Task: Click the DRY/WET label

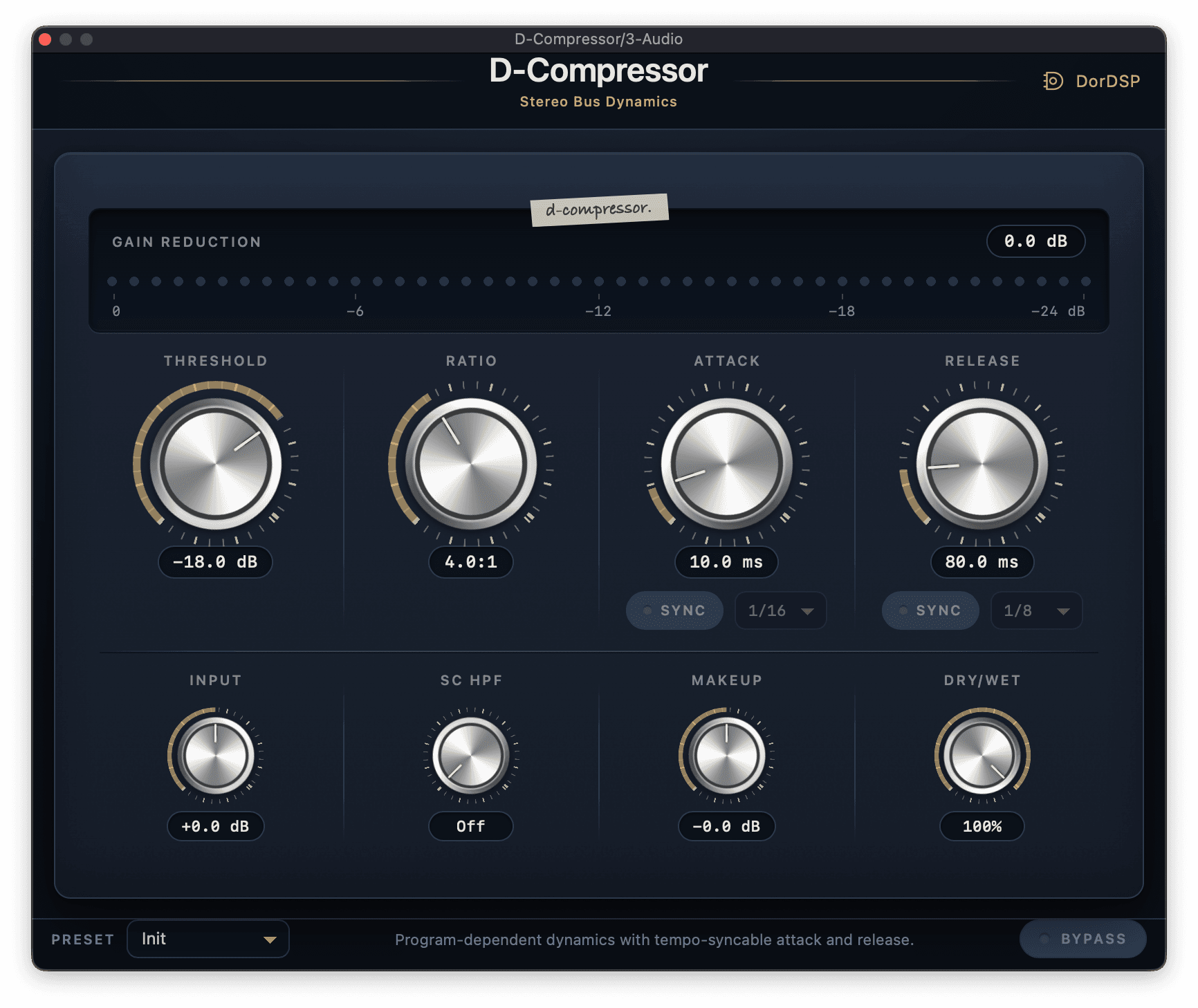Action: click(x=982, y=680)
